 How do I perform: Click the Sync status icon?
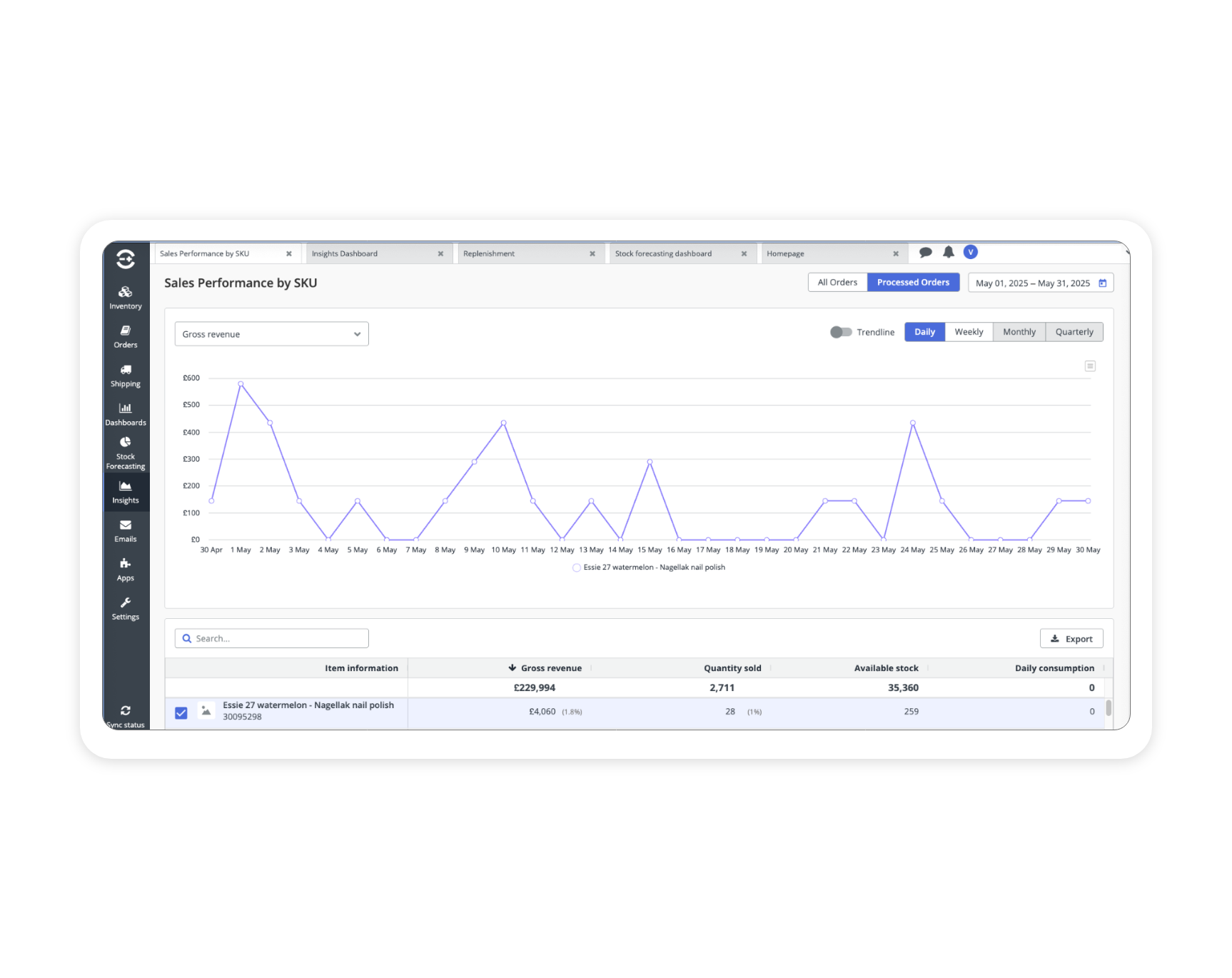click(x=126, y=712)
